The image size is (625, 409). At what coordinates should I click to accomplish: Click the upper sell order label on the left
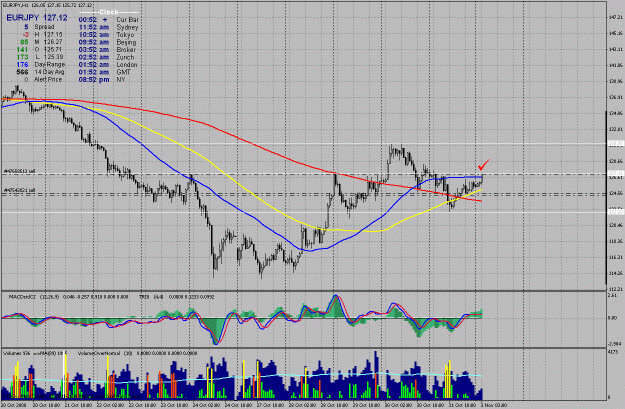pos(20,171)
